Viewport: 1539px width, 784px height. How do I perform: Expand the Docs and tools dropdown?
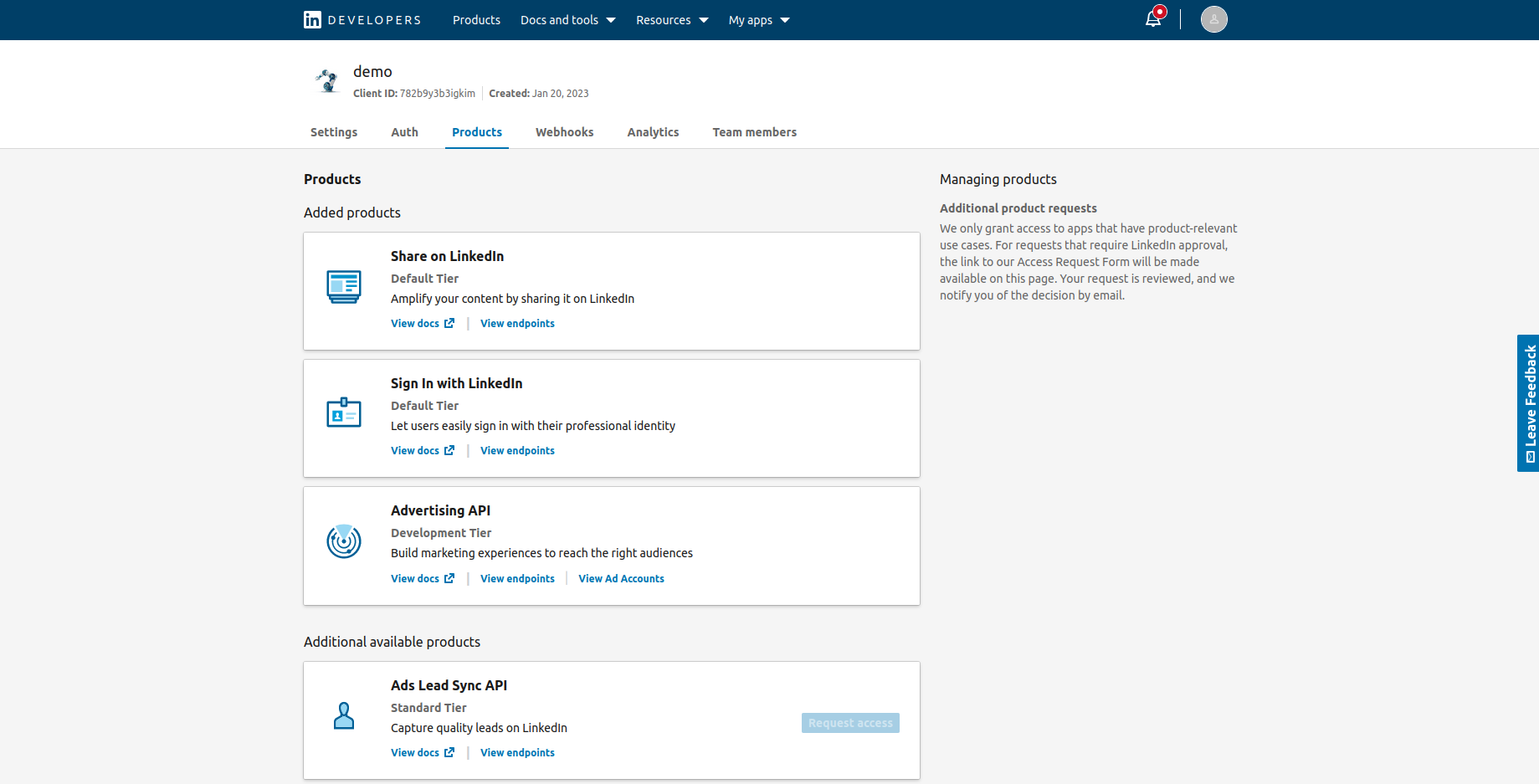point(568,20)
